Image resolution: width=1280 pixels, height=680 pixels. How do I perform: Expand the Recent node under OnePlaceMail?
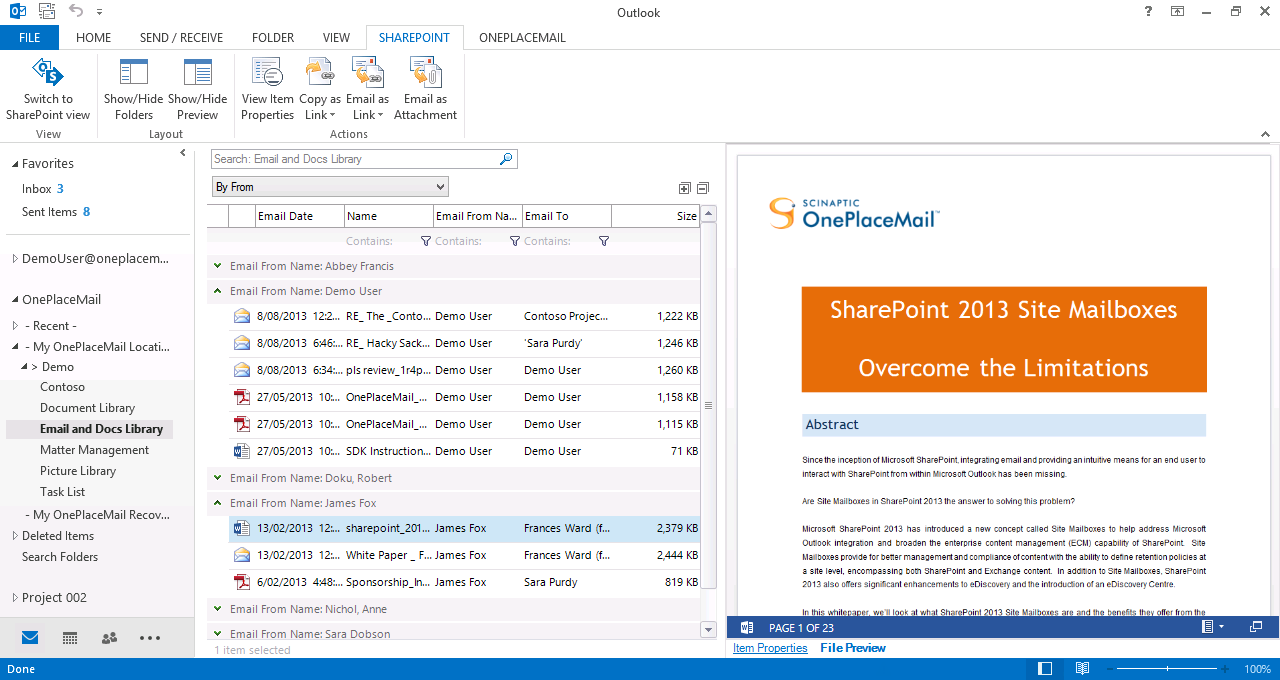coord(14,326)
